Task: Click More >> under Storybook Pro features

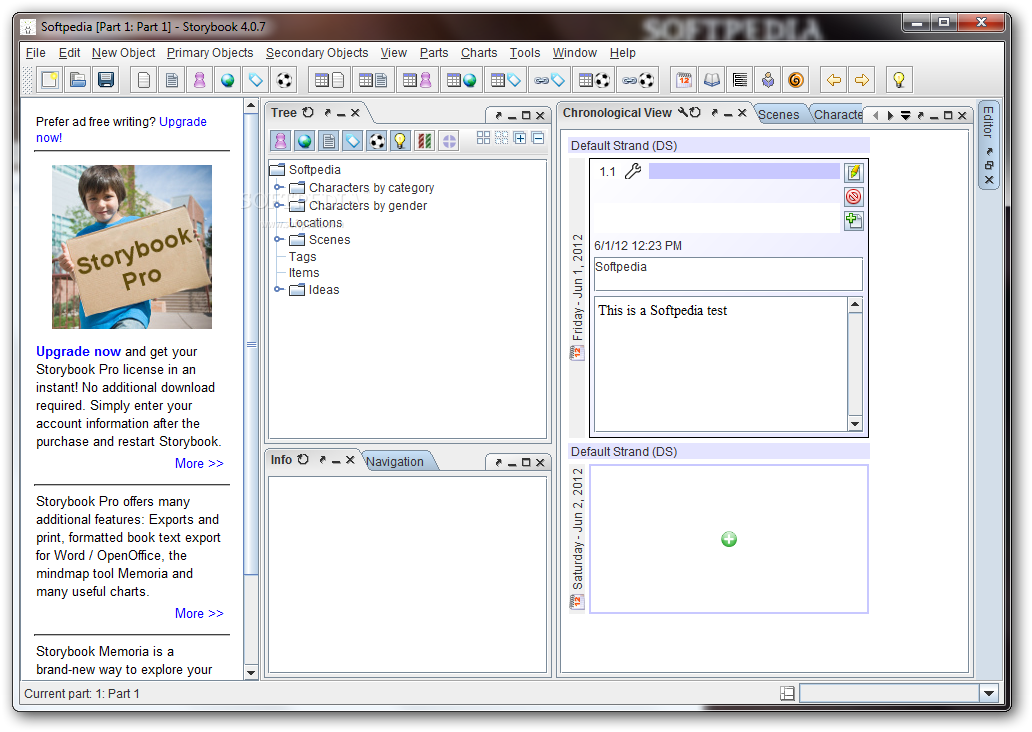Action: point(199,614)
